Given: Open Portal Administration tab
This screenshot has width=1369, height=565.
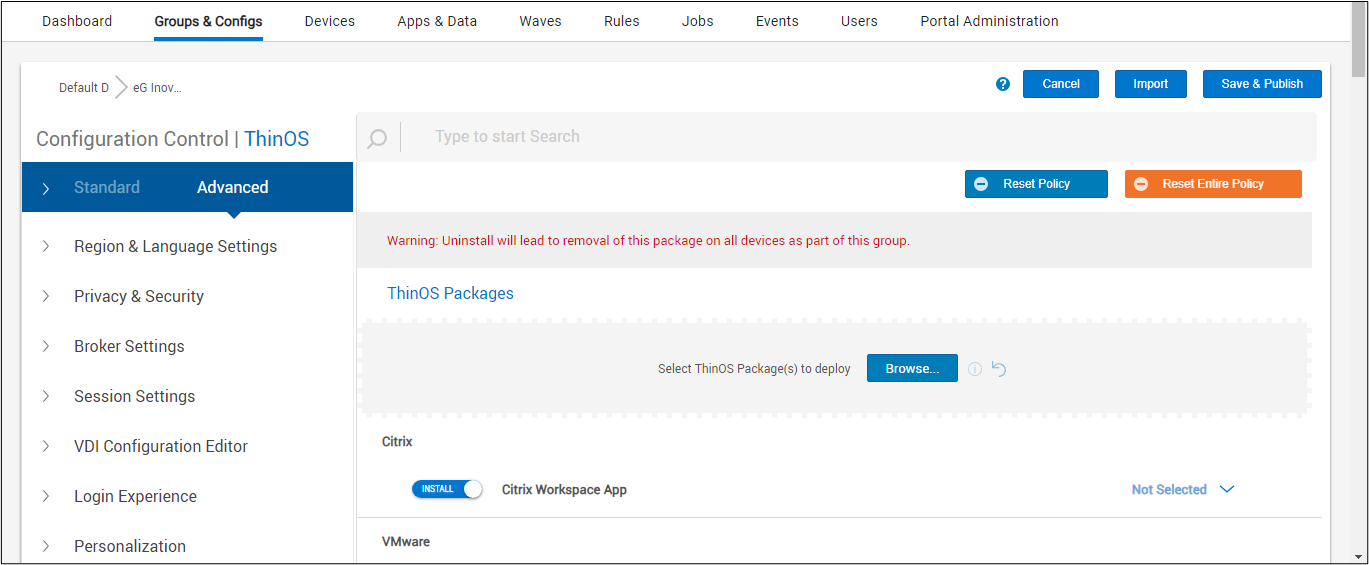Looking at the screenshot, I should pyautogui.click(x=989, y=21).
